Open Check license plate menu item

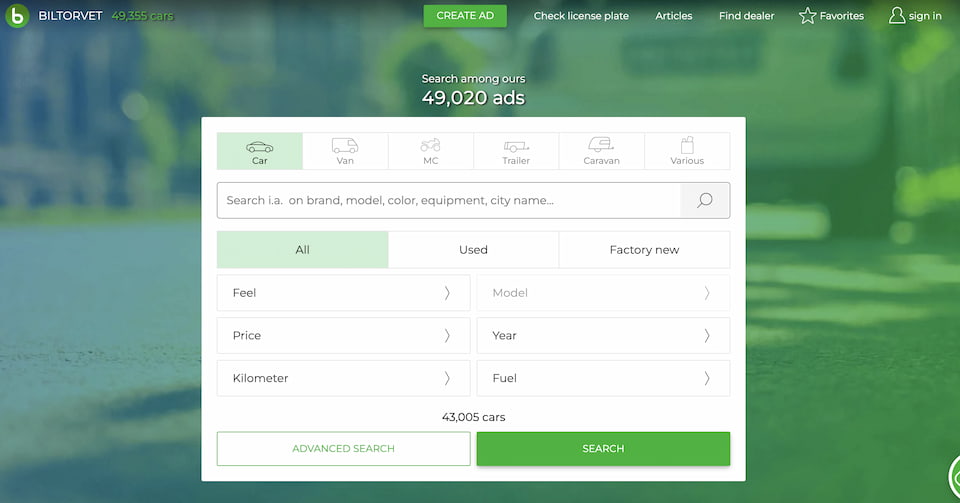581,16
